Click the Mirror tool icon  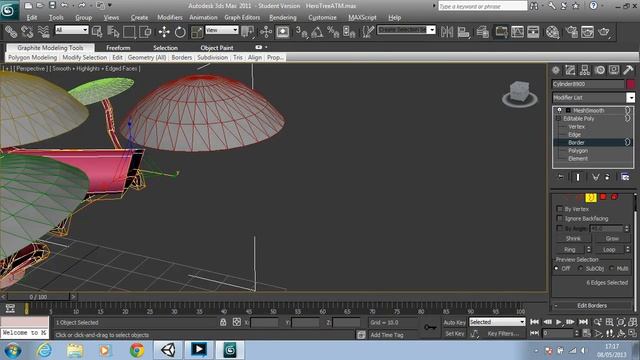(447, 31)
